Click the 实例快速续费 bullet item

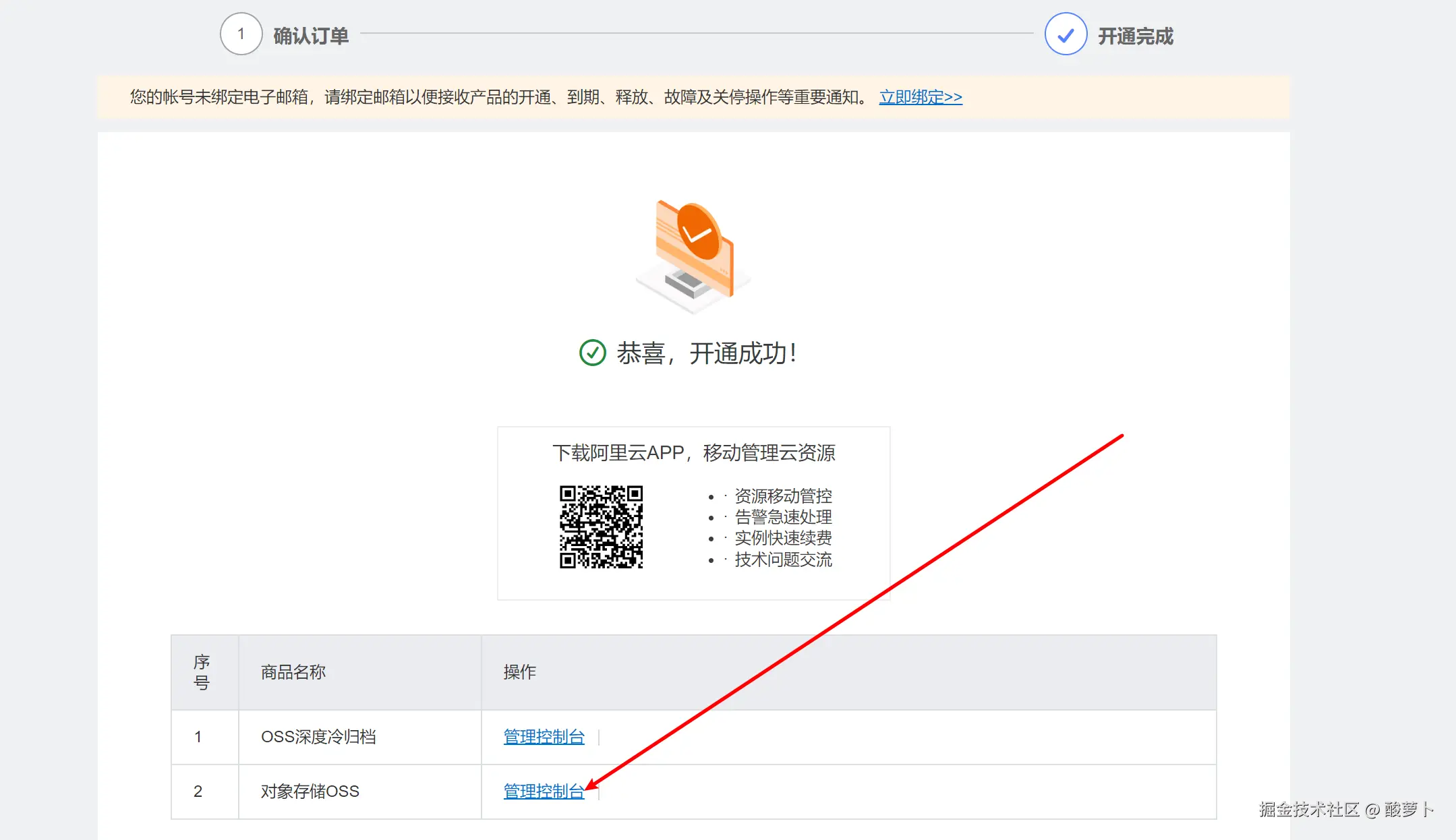tap(782, 538)
